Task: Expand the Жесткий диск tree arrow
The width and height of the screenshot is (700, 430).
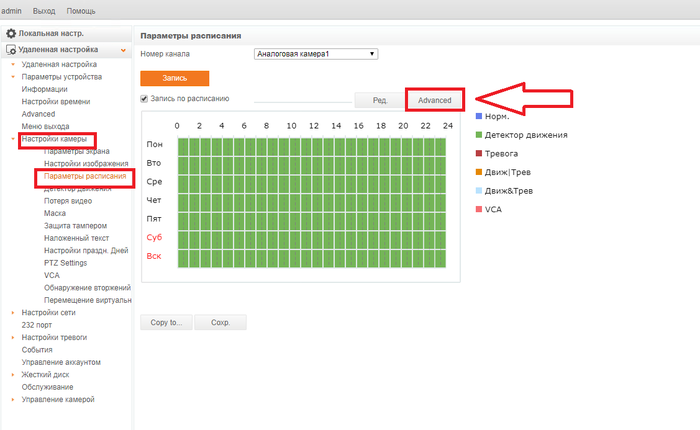Action: coord(13,375)
